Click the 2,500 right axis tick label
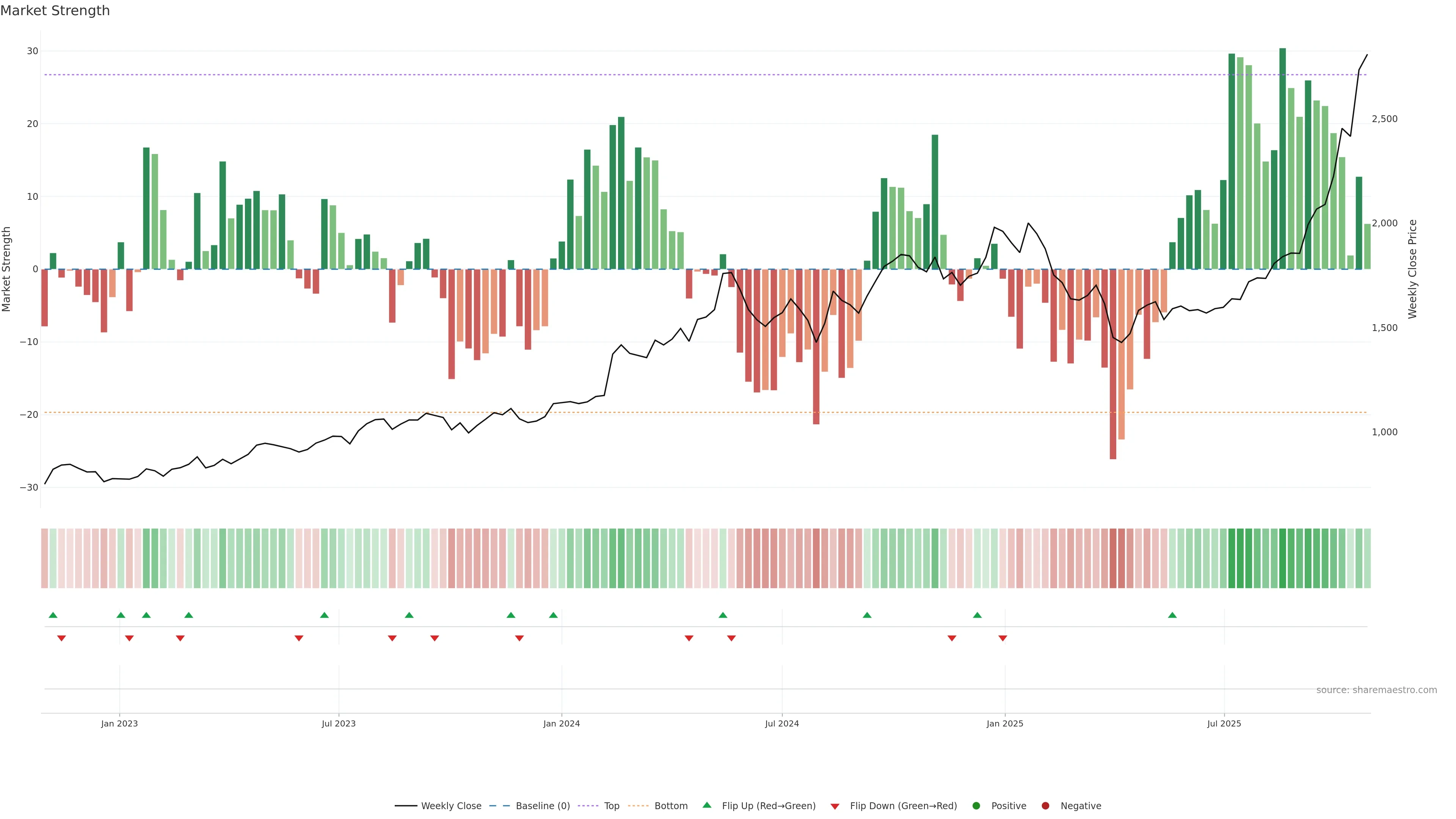This screenshot has height=819, width=1456. coord(1384,119)
